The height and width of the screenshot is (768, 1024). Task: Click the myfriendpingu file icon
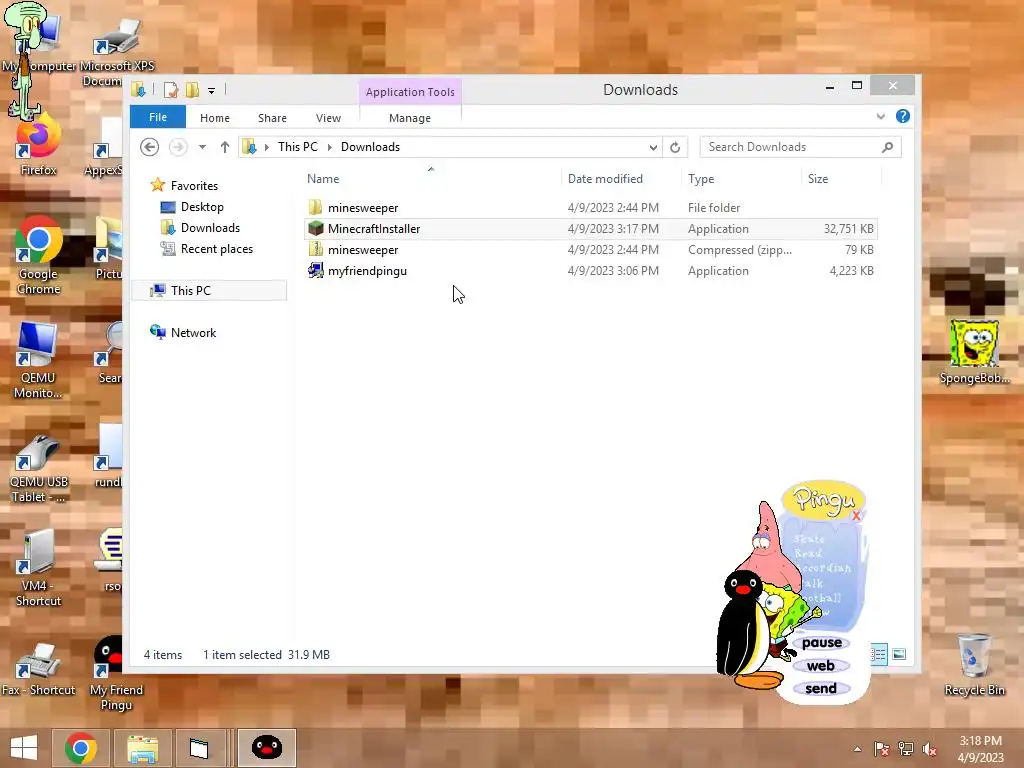click(x=315, y=270)
